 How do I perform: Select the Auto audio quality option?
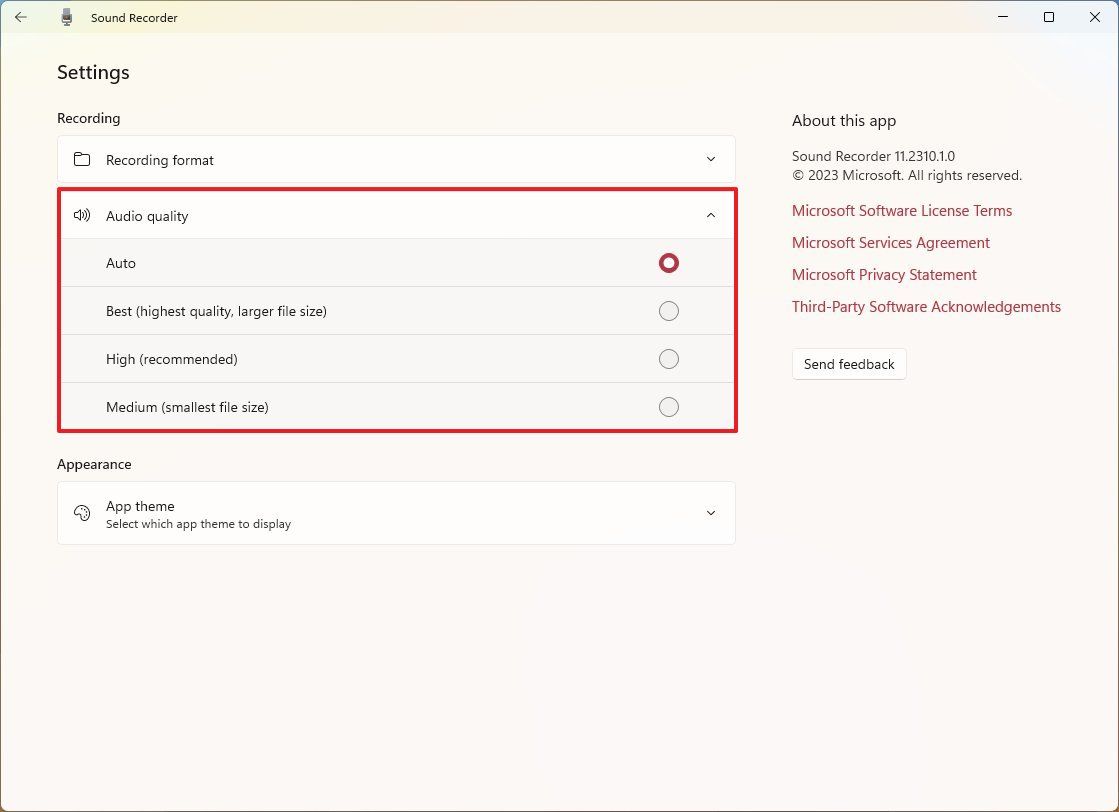[x=668, y=263]
